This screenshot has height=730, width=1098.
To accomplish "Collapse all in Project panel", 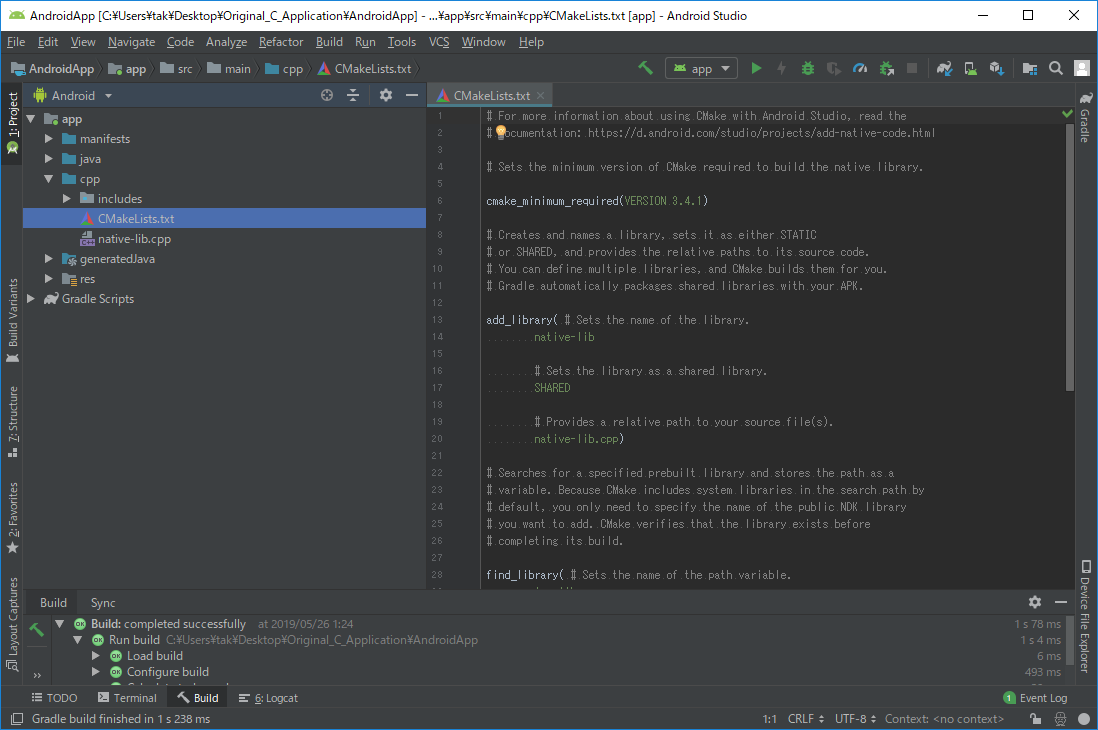I will pos(353,95).
